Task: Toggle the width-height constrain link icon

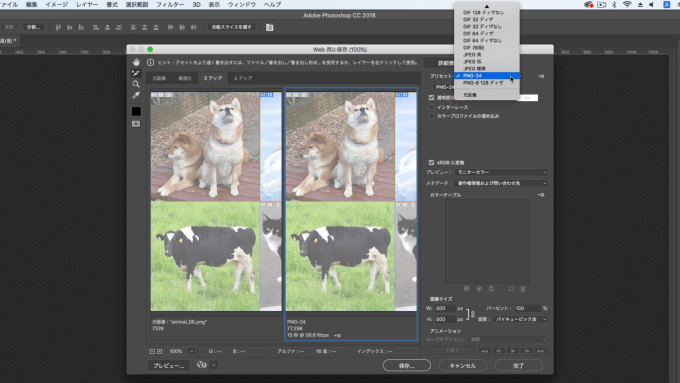Action: (x=473, y=314)
